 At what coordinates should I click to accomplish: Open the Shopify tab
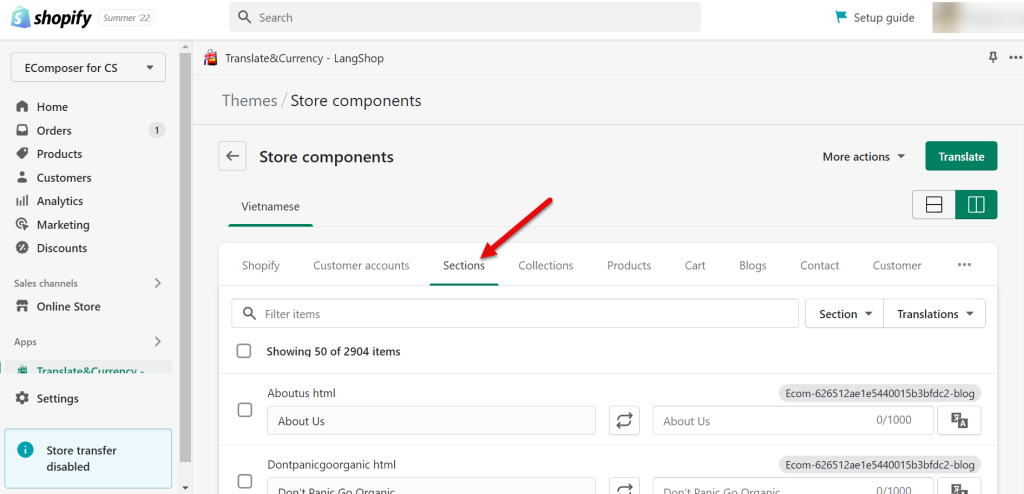coord(261,265)
